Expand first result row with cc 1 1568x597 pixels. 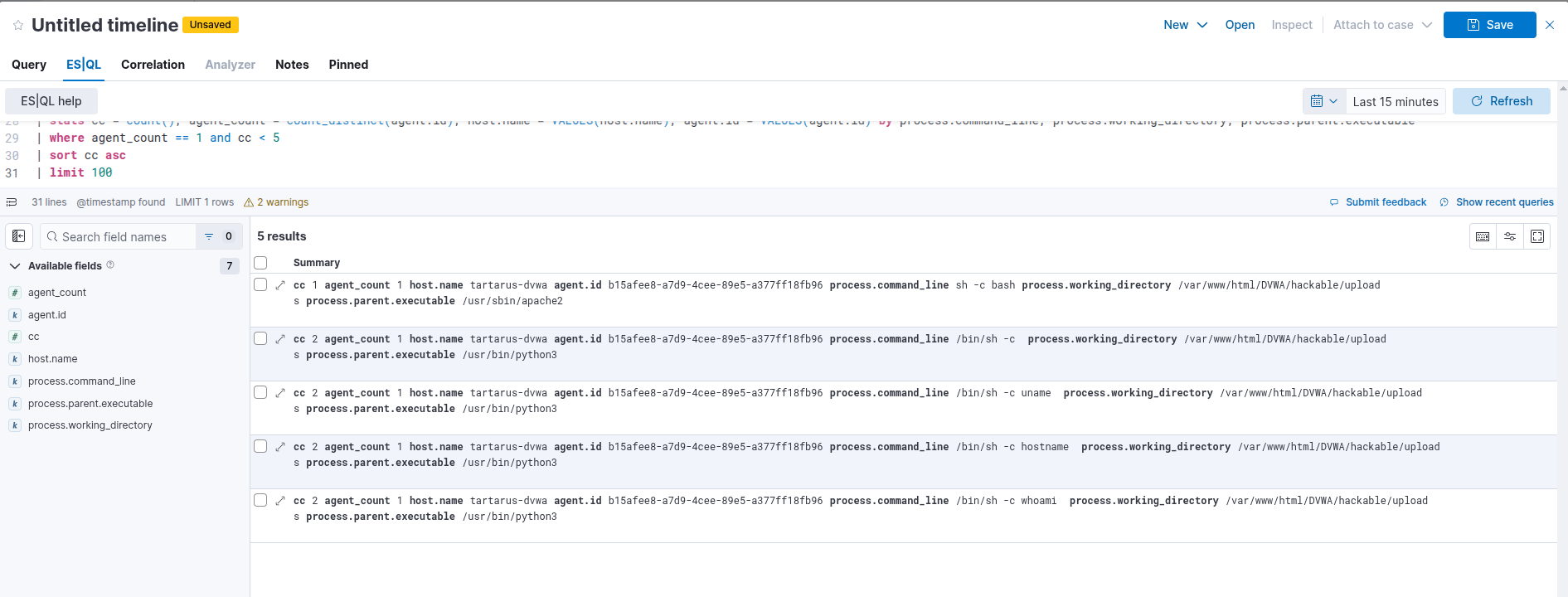point(280,285)
